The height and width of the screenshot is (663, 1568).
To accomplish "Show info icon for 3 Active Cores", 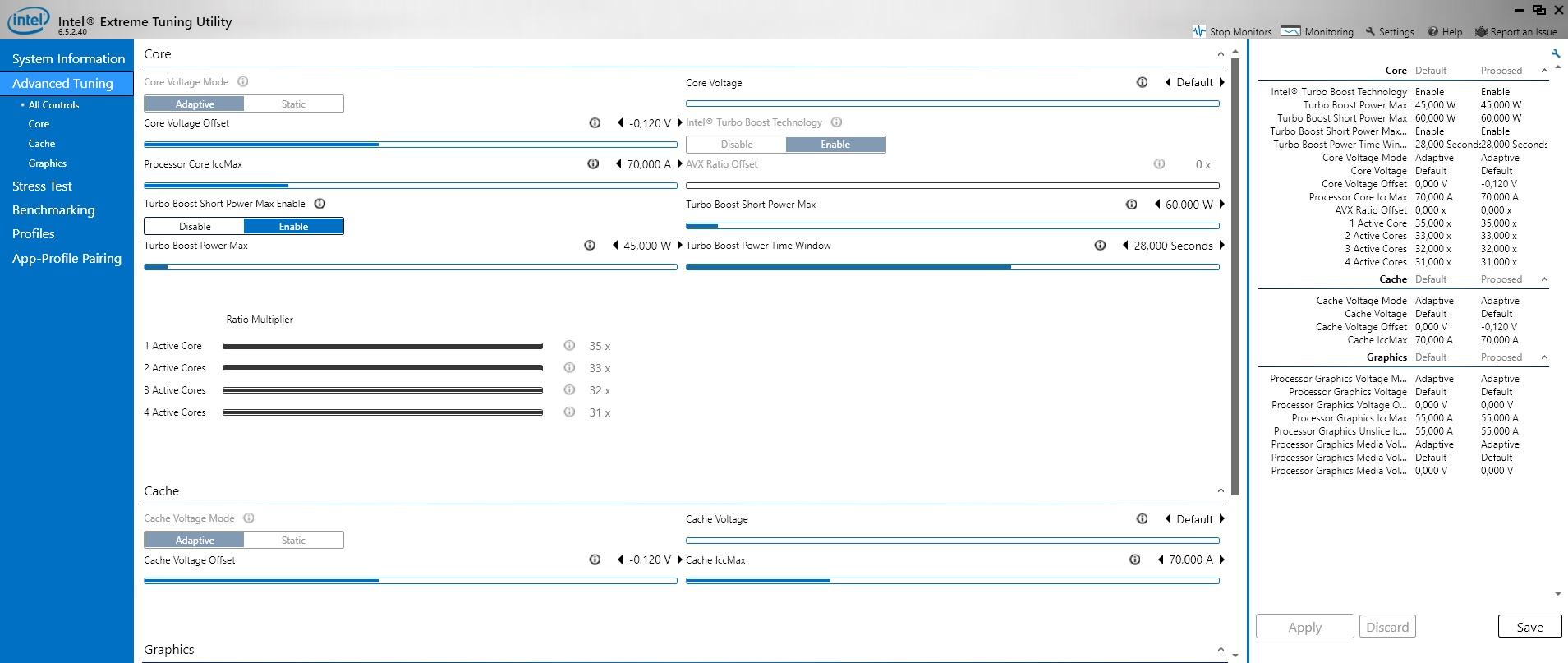I will 569,390.
